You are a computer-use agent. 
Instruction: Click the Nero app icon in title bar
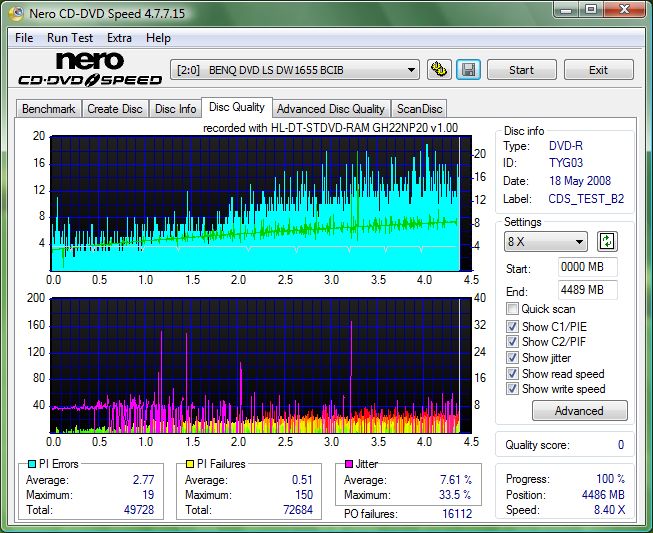click(x=17, y=13)
